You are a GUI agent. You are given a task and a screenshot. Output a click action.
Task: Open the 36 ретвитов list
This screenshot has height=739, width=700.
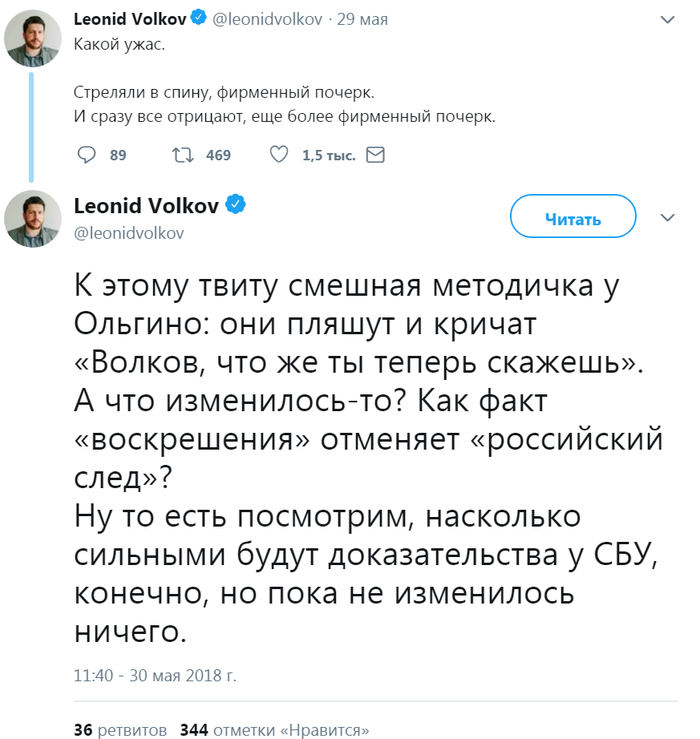120,729
